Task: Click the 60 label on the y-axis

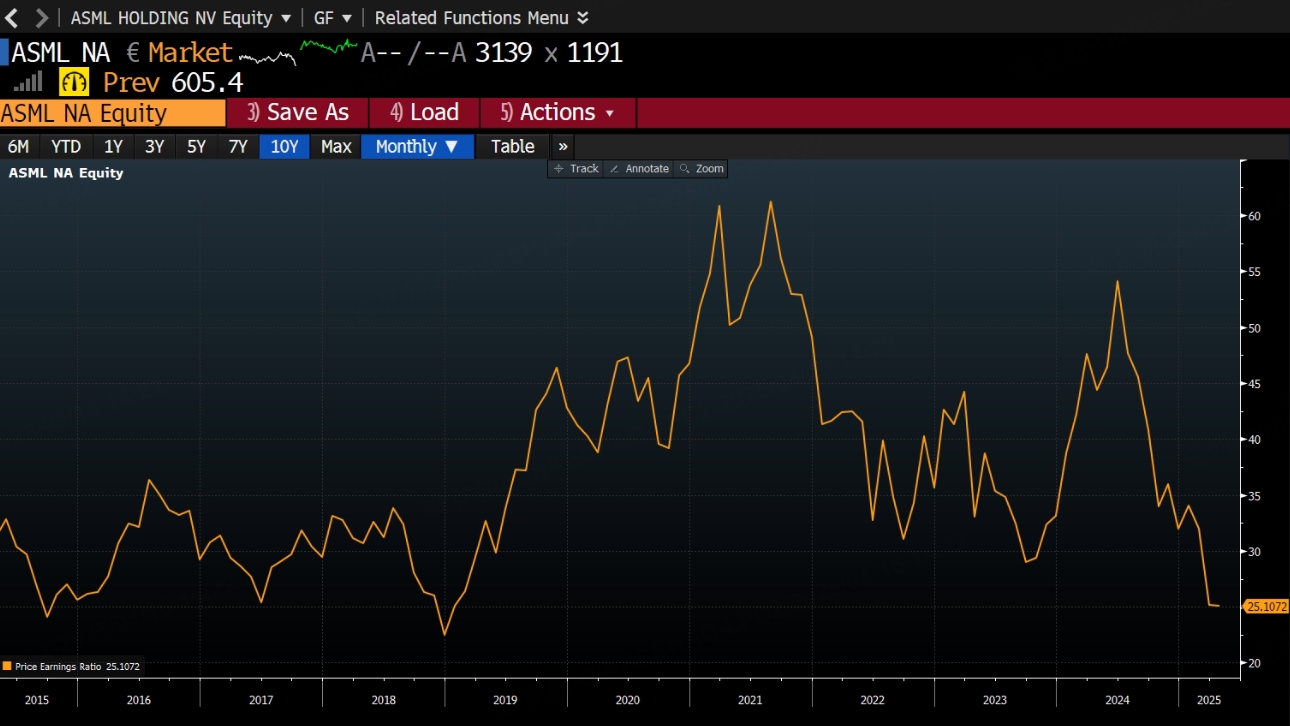Action: [1254, 216]
